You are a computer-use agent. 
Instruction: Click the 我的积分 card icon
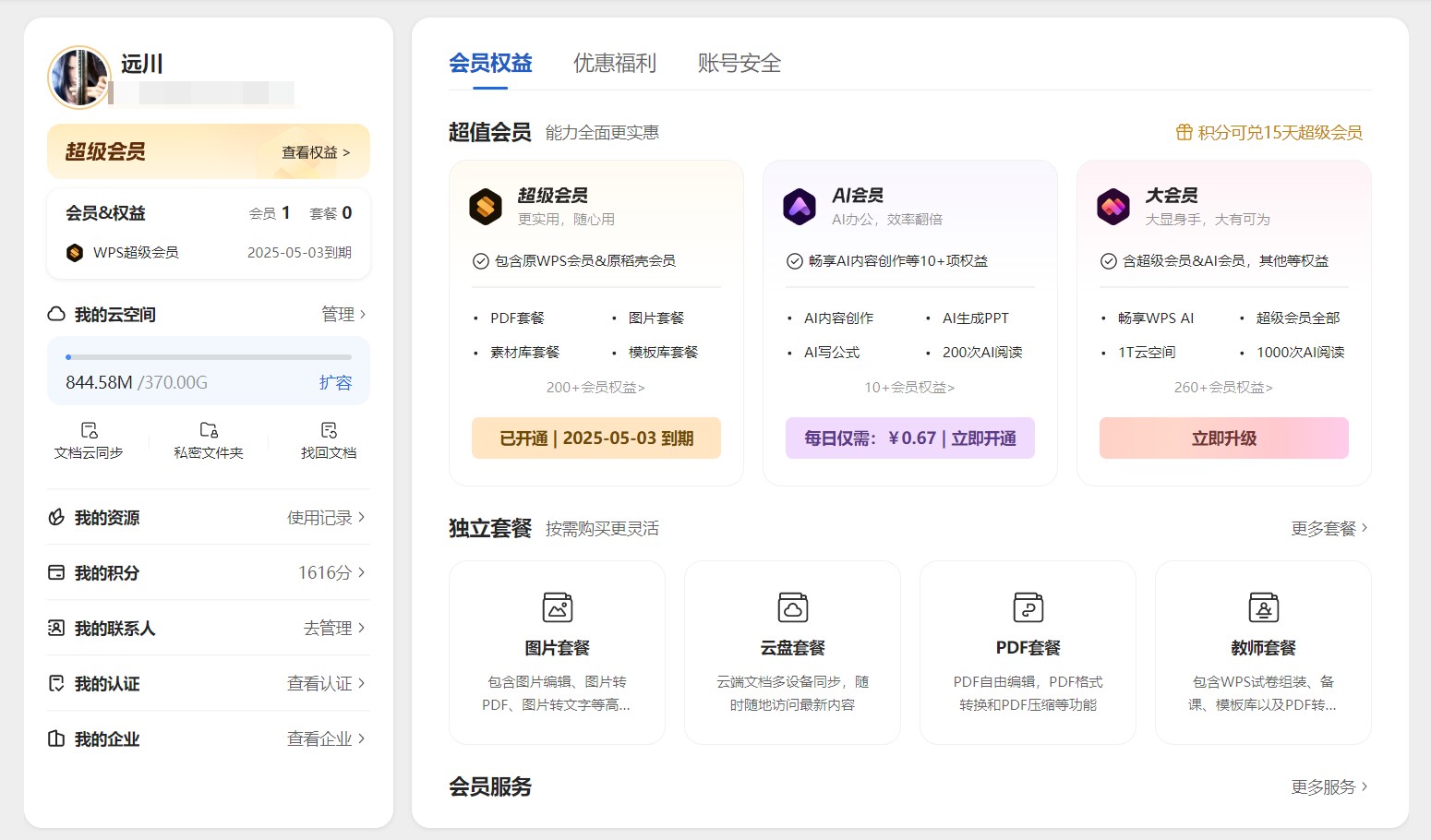pos(56,572)
